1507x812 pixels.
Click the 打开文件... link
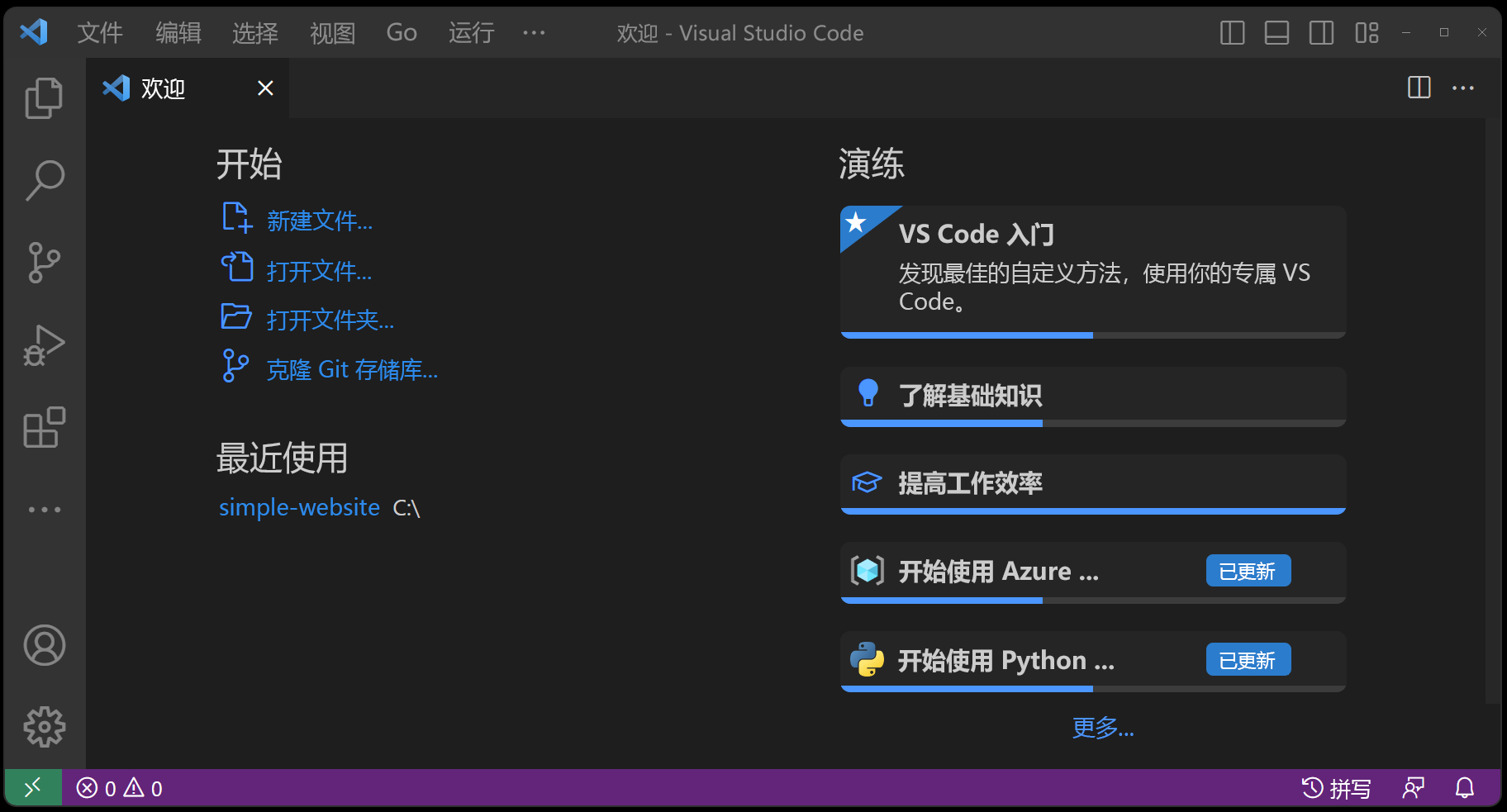coord(320,271)
